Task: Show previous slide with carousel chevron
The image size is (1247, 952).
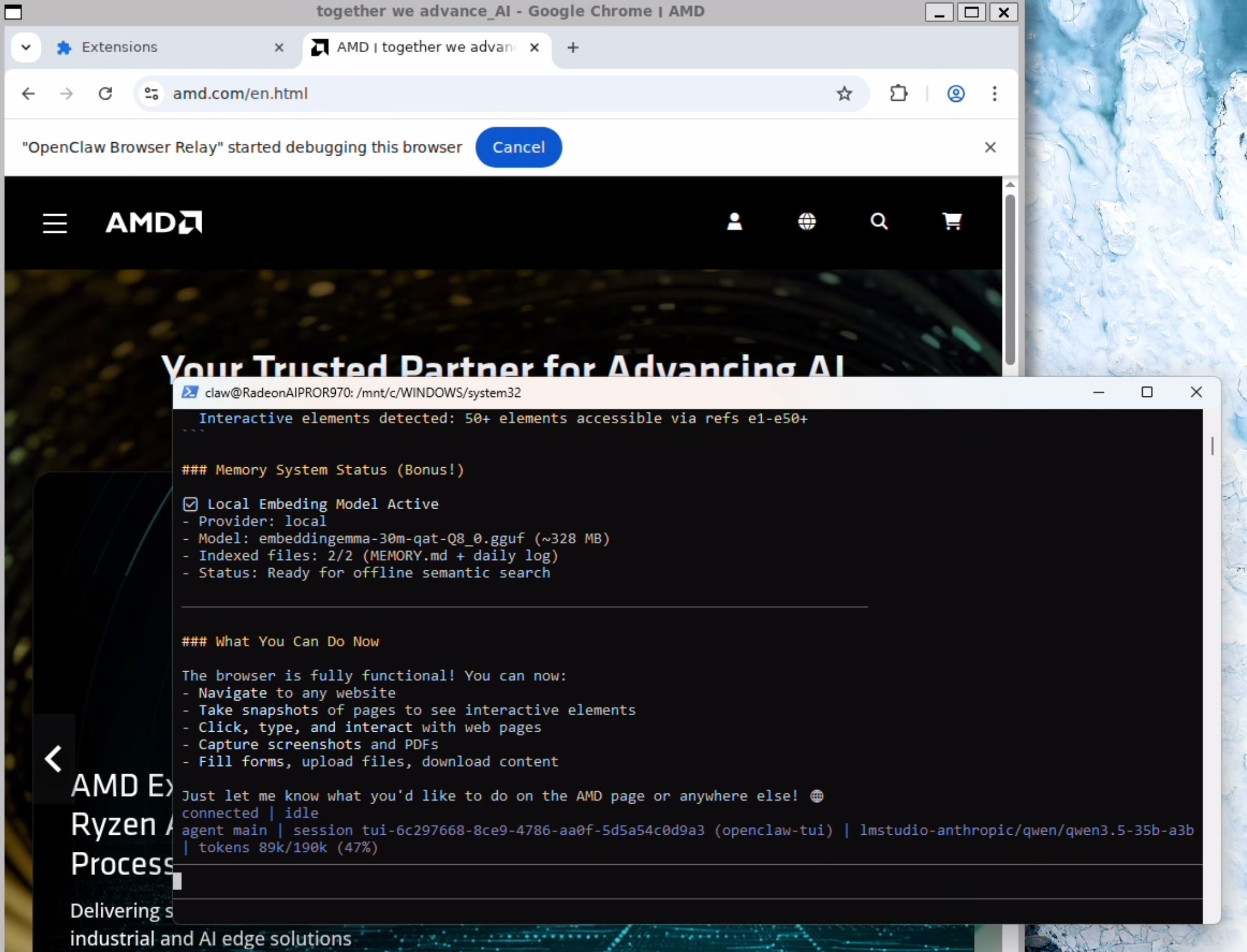Action: click(x=53, y=758)
